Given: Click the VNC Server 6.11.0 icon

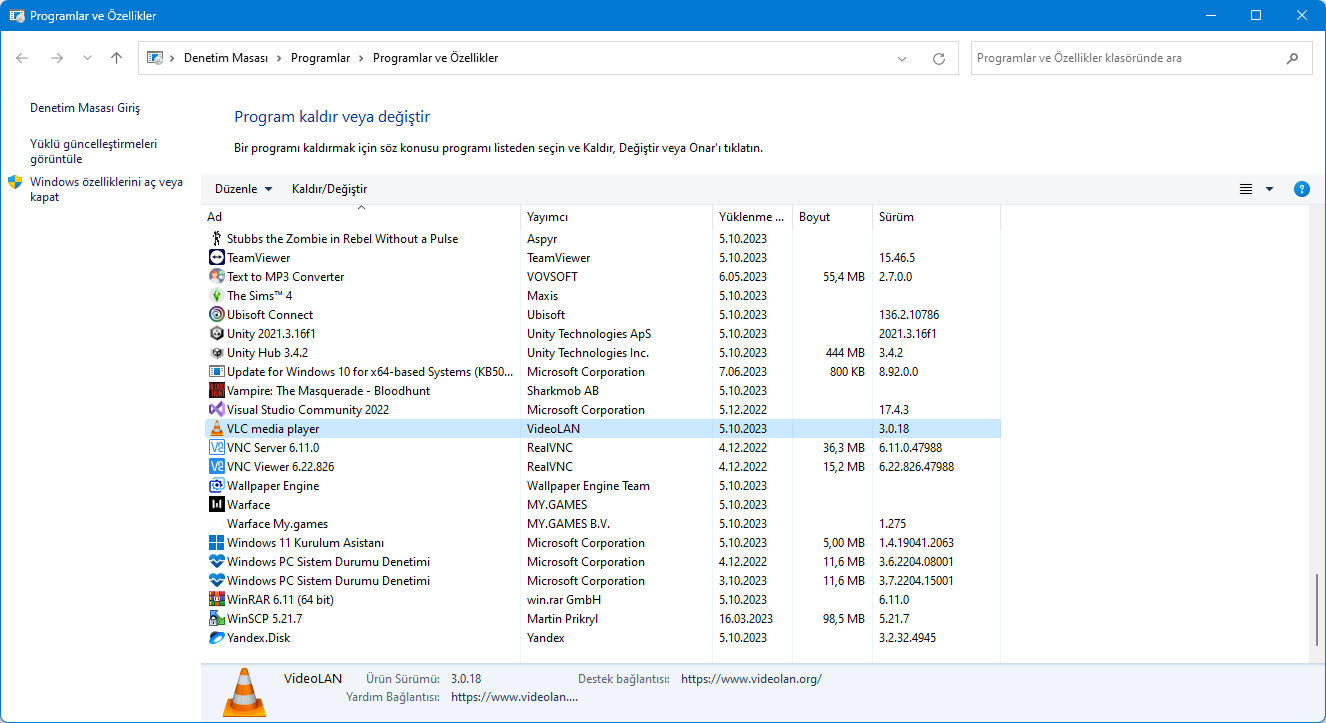Looking at the screenshot, I should tap(216, 448).
